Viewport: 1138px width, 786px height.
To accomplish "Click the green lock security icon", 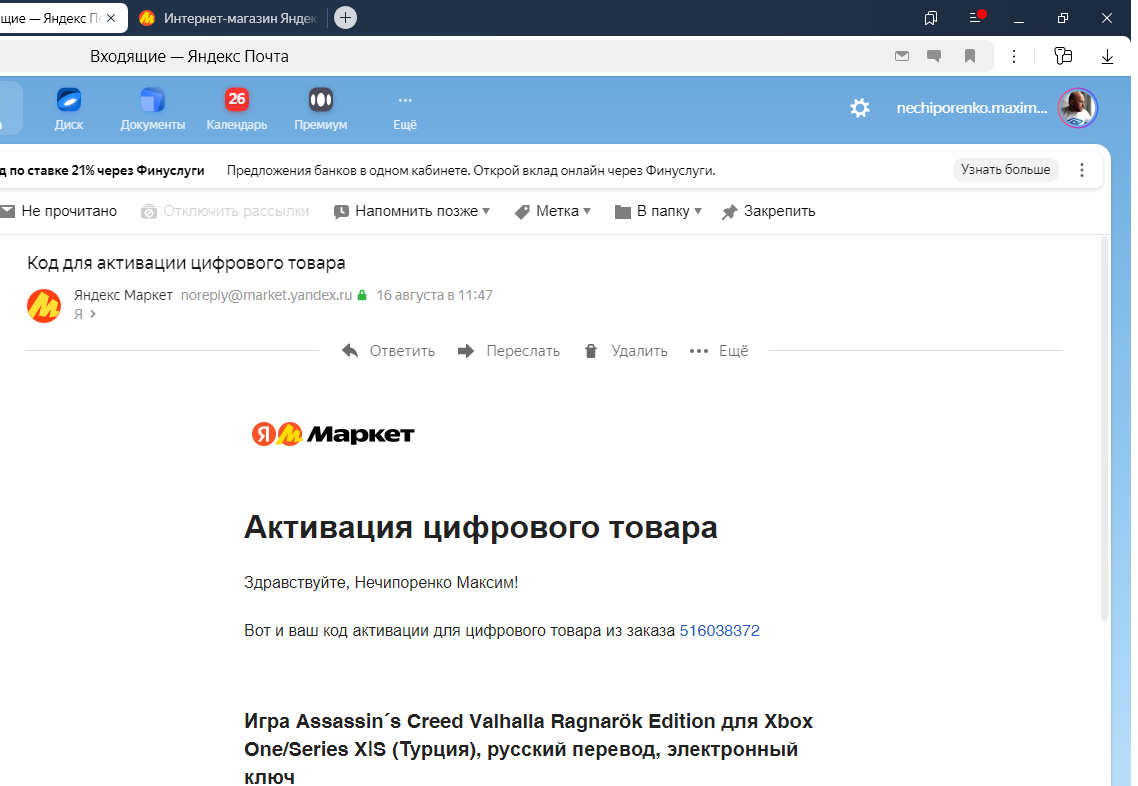I will pyautogui.click(x=362, y=295).
